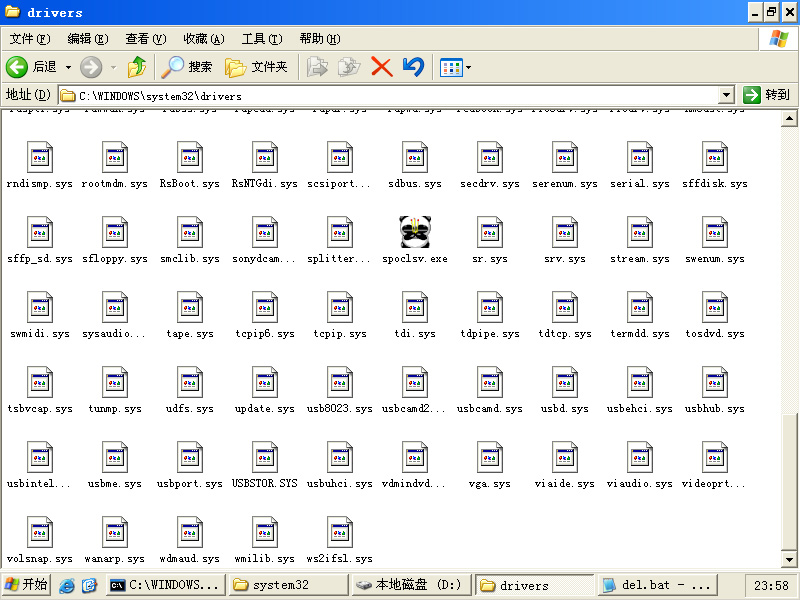Click the viaide.sys file name
Viewport: 800px width, 600px height.
565,484
